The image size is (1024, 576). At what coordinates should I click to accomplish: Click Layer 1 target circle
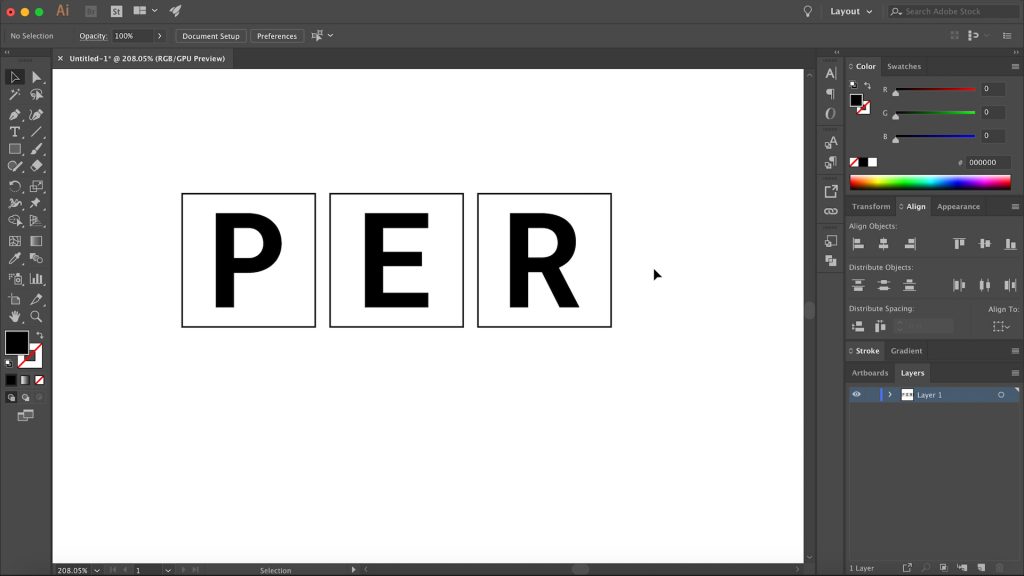click(1000, 394)
